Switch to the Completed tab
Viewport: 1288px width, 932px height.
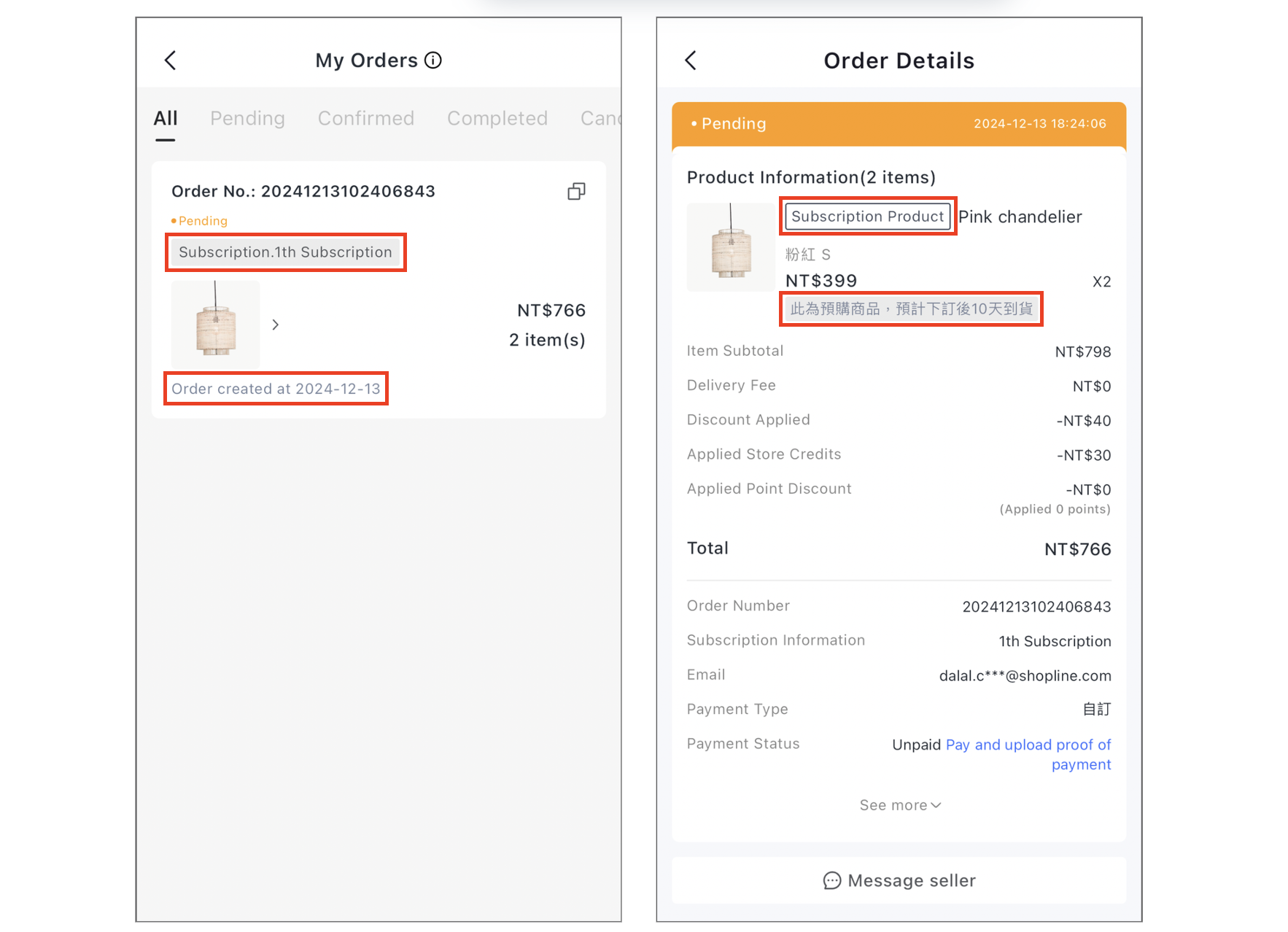tap(497, 118)
